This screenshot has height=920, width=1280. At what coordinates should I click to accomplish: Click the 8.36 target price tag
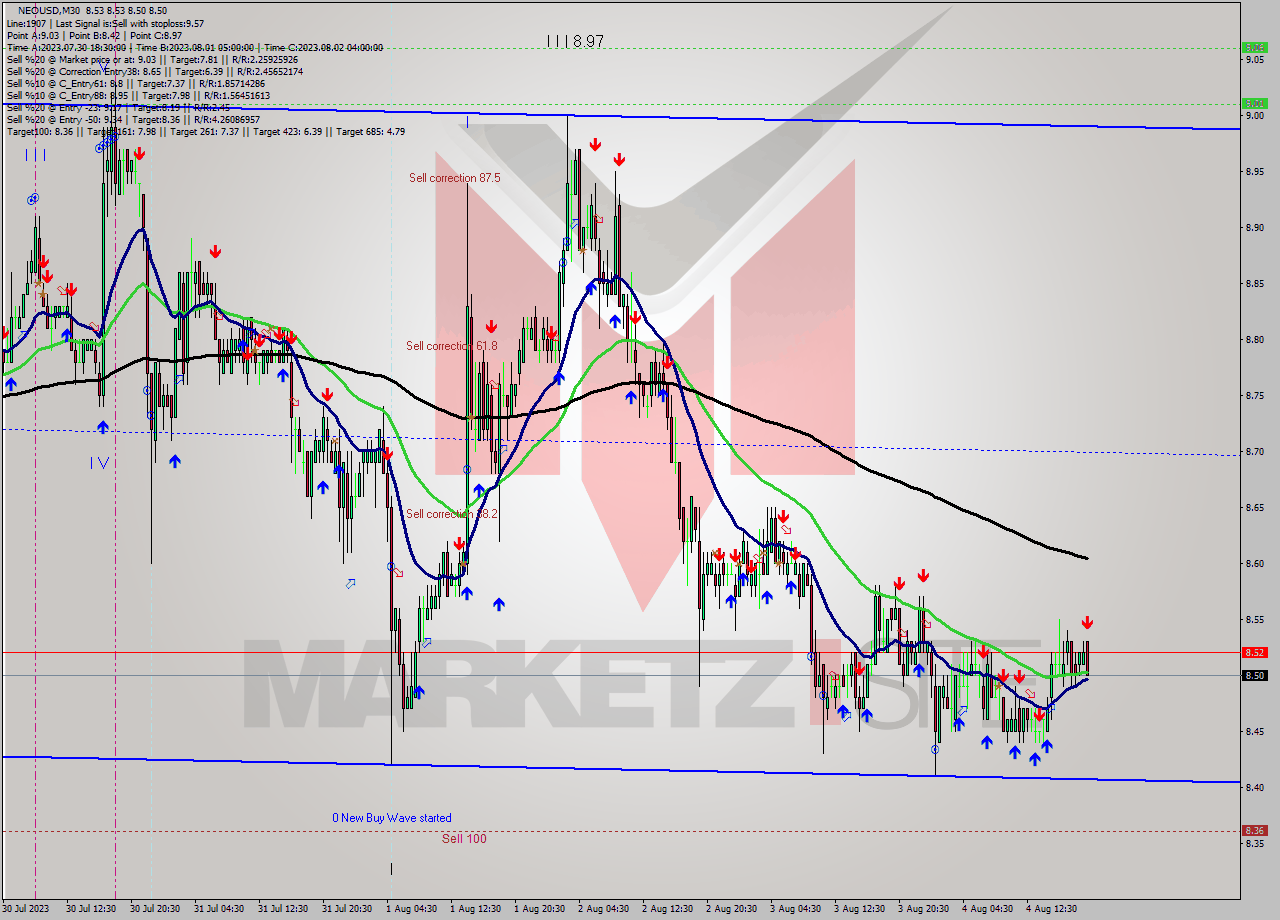[1254, 830]
